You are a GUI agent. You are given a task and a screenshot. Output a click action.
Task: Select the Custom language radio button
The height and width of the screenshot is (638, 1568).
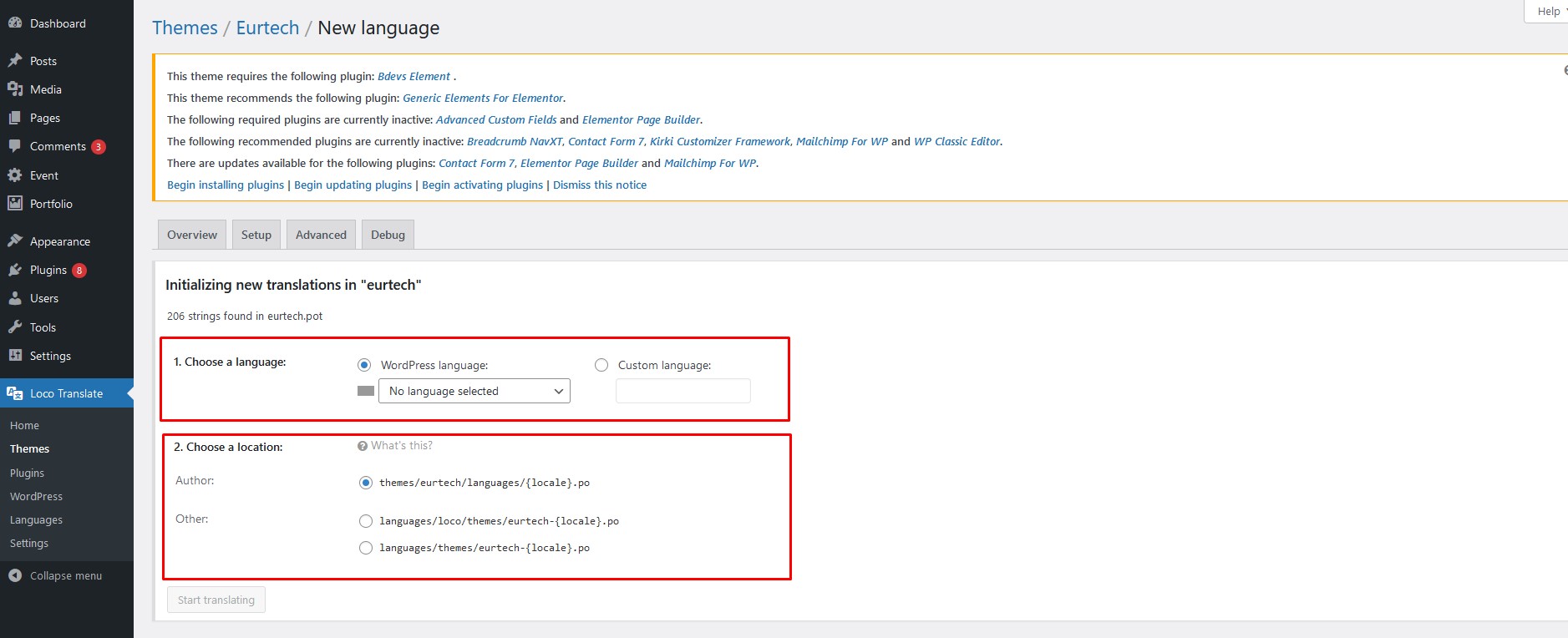(x=601, y=365)
